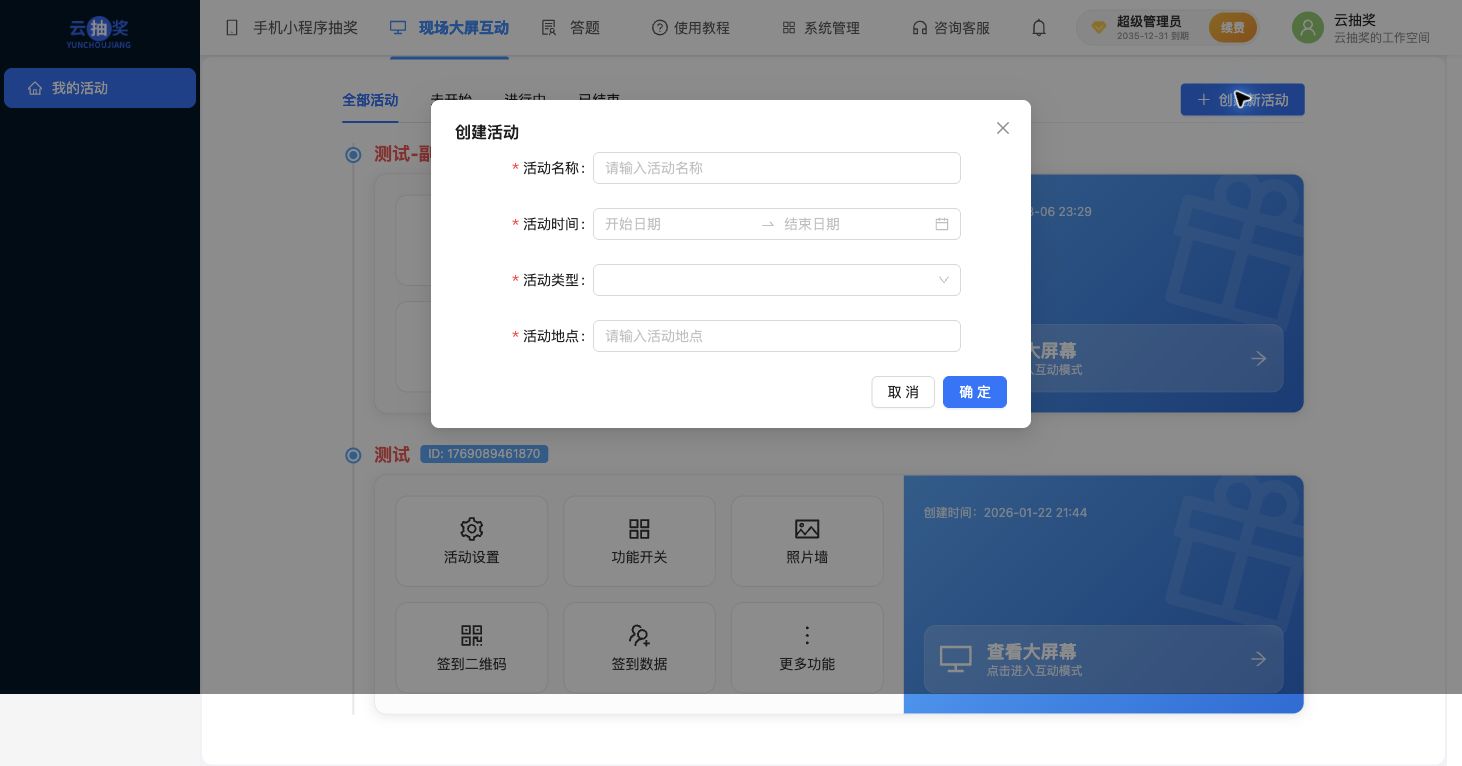Cancel with the 取消 button

click(x=903, y=392)
